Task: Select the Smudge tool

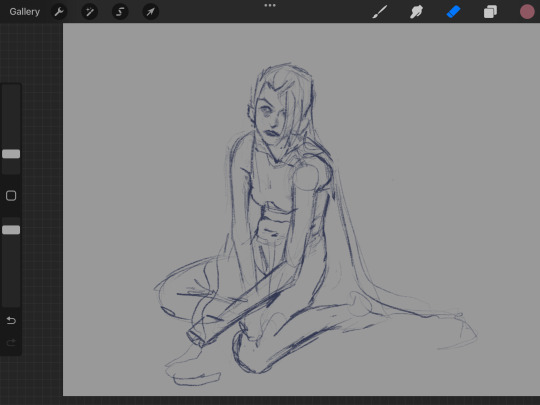Action: point(416,12)
